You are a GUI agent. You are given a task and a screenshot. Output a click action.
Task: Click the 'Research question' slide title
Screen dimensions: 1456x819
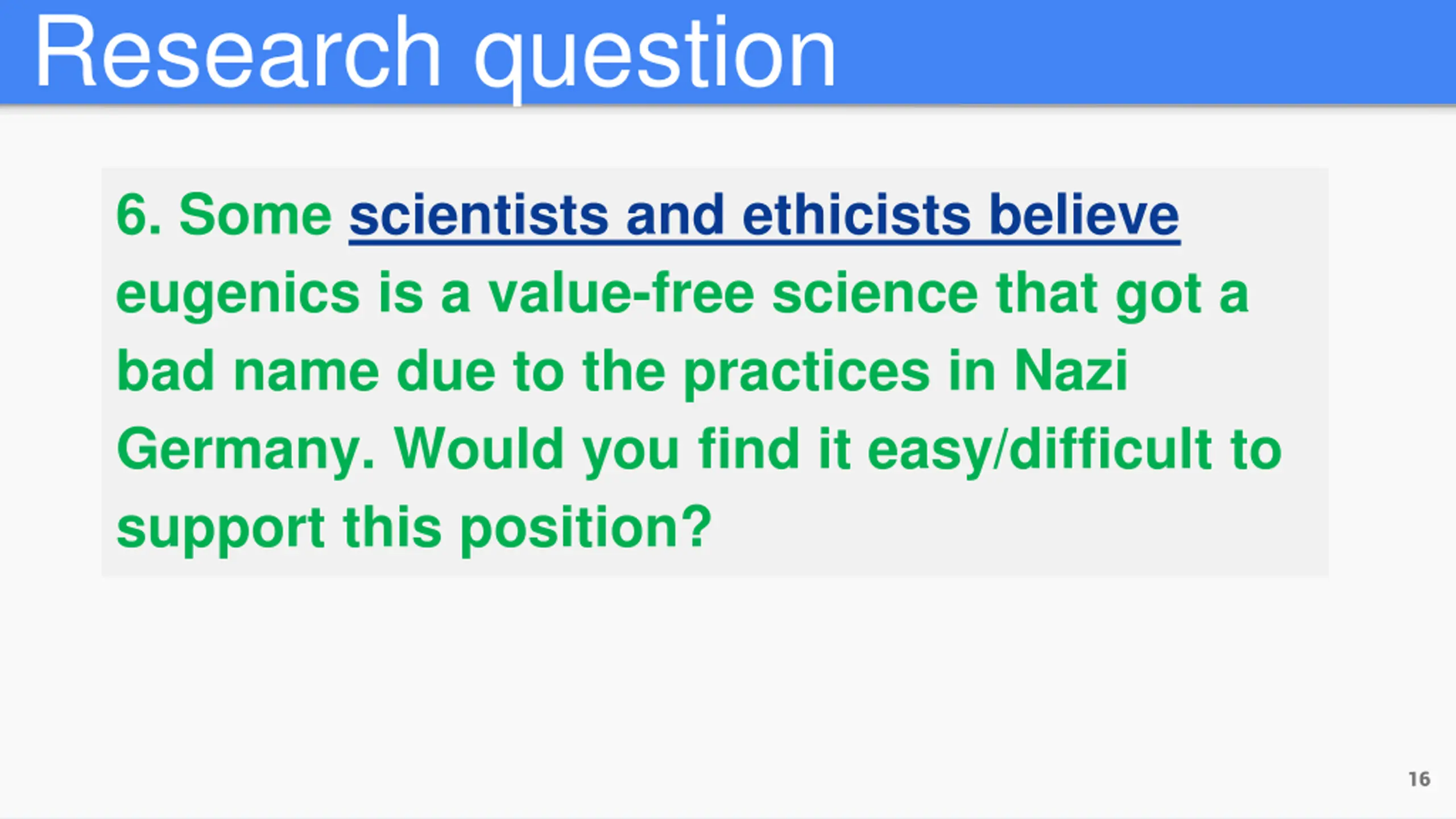[x=435, y=54]
